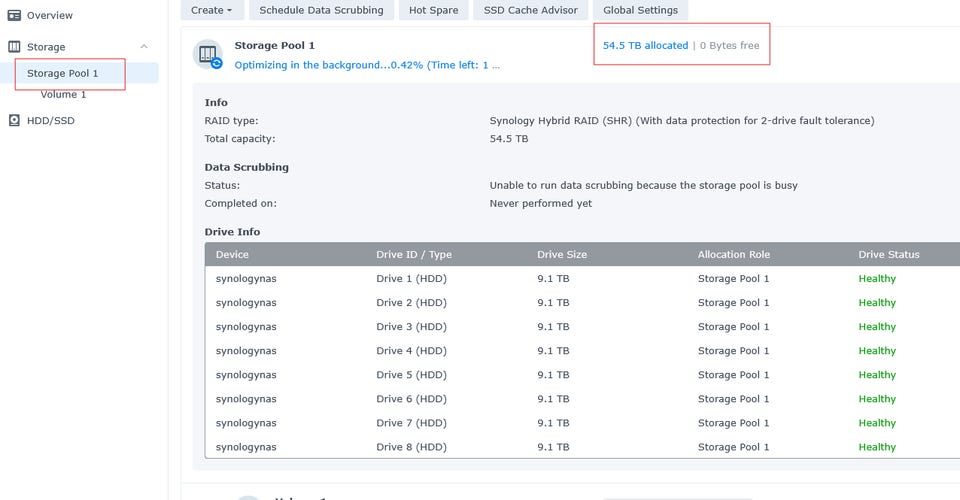Click 9.1 TB size of Drive 2

pos(553,302)
